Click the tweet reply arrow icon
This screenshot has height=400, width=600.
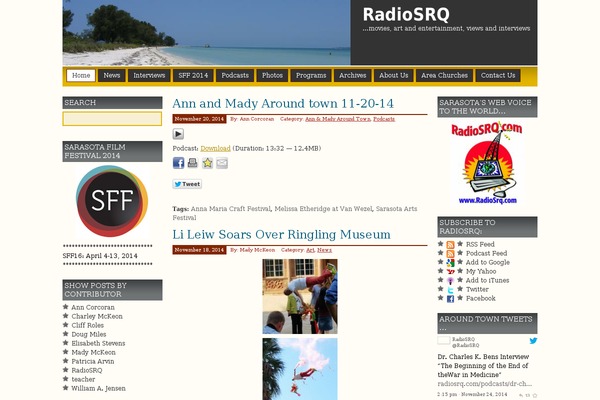pos(521,395)
